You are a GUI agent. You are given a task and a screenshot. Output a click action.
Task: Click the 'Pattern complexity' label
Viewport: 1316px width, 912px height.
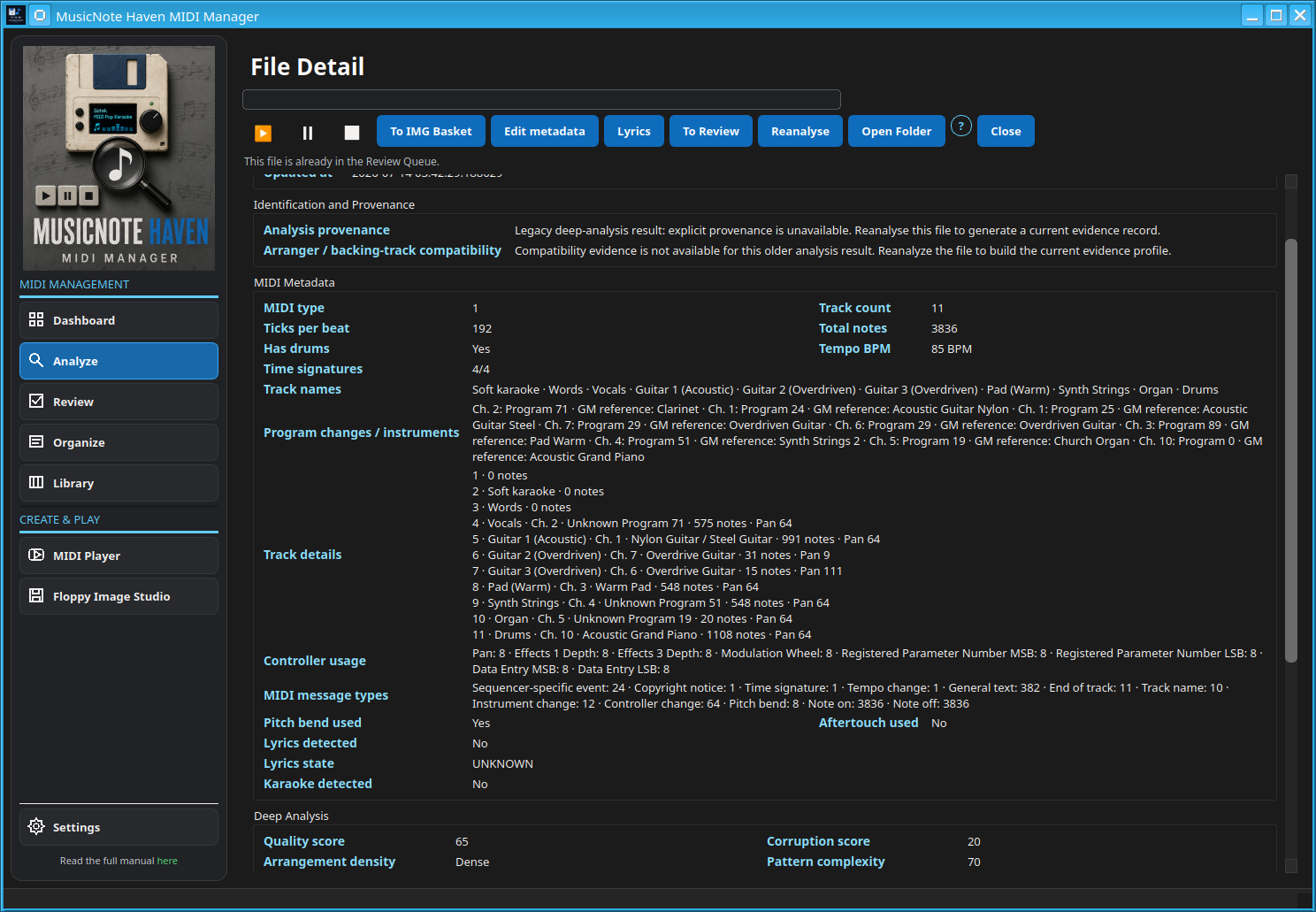coord(826,862)
